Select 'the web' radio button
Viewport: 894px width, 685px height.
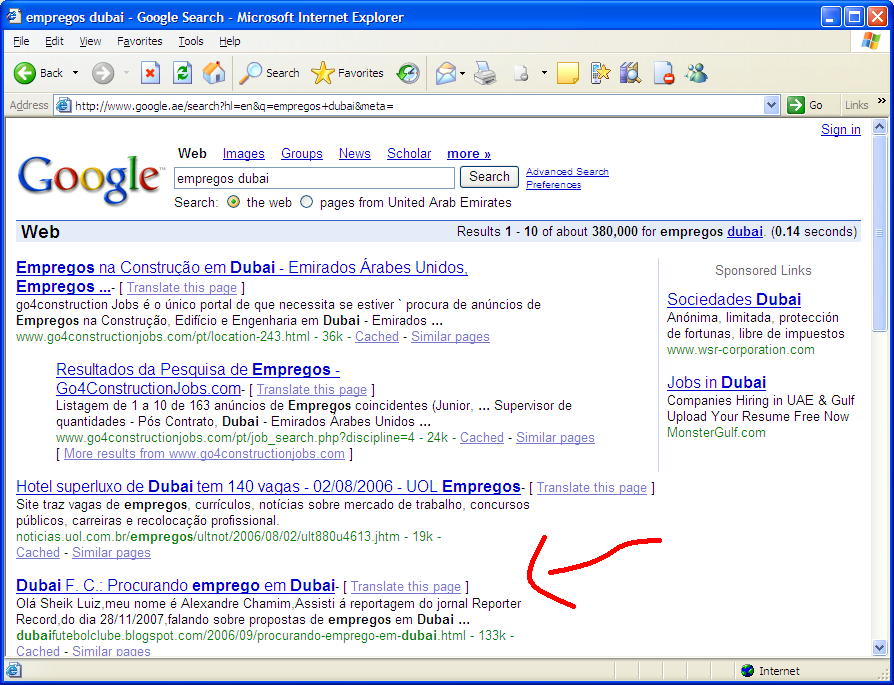(x=233, y=202)
